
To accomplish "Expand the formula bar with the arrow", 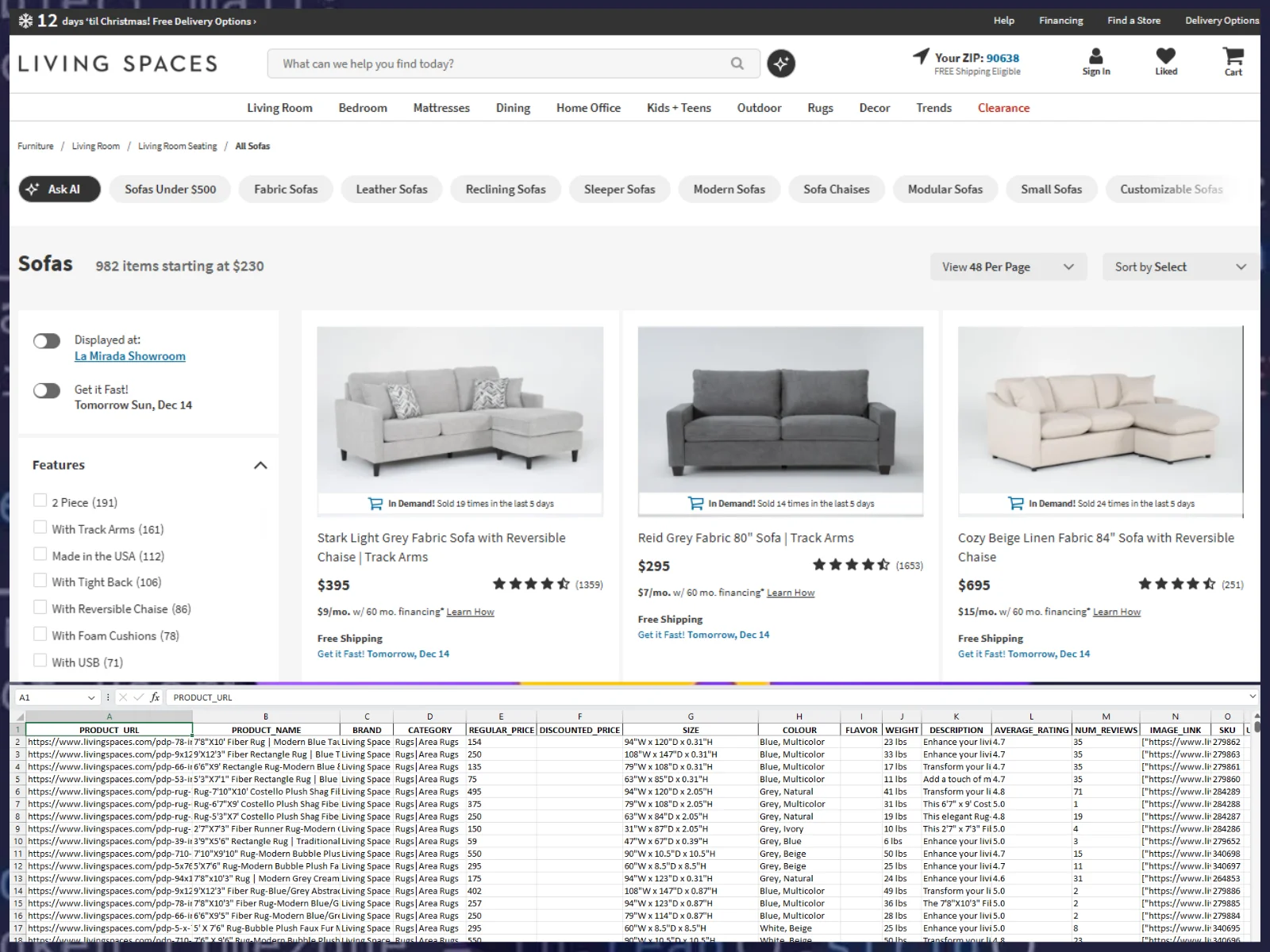I will point(1253,697).
